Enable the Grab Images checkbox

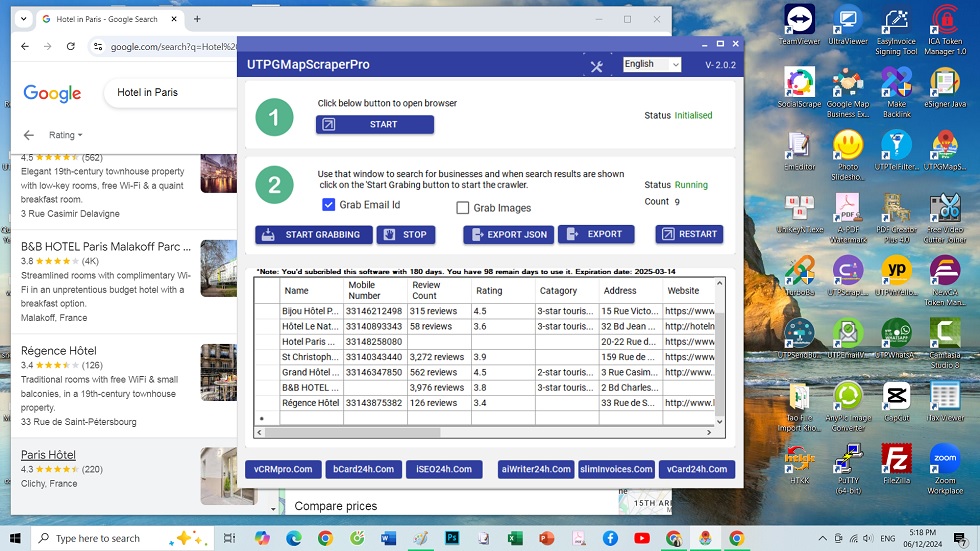(463, 208)
